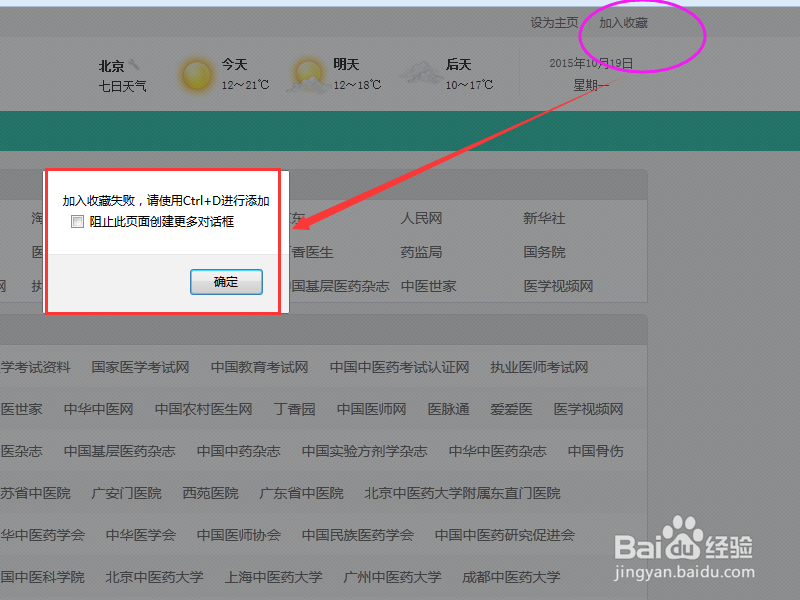The image size is (800, 600).
Task: Open 中国基层医药杂志 link before 中国中药杂志
Action: coord(119,451)
